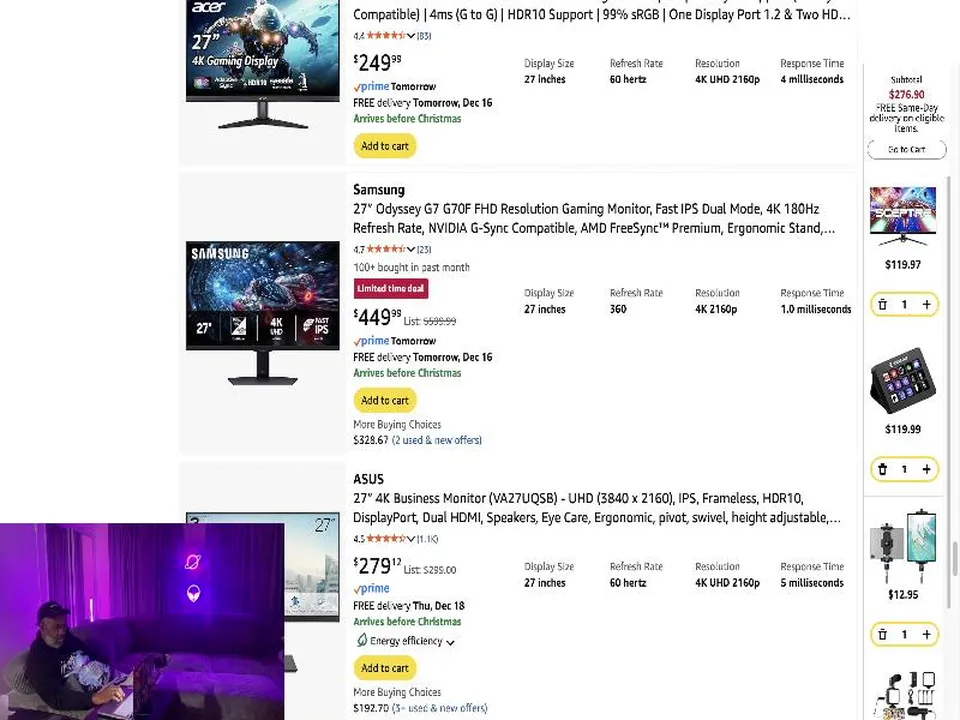
Task: Expand the Samsung rating breakdown chevron
Action: click(411, 250)
